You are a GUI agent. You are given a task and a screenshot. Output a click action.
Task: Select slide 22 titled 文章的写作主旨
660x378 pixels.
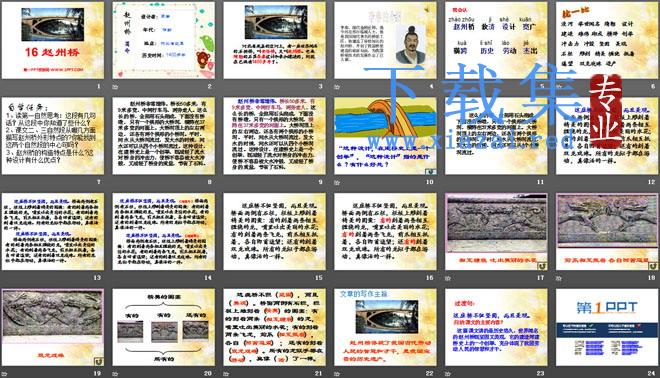[385, 327]
